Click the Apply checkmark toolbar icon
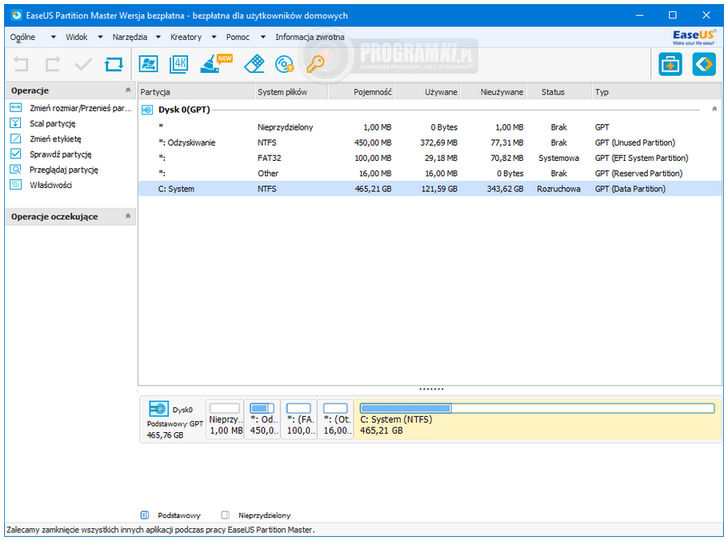The height and width of the screenshot is (542, 727). pyautogui.click(x=83, y=64)
